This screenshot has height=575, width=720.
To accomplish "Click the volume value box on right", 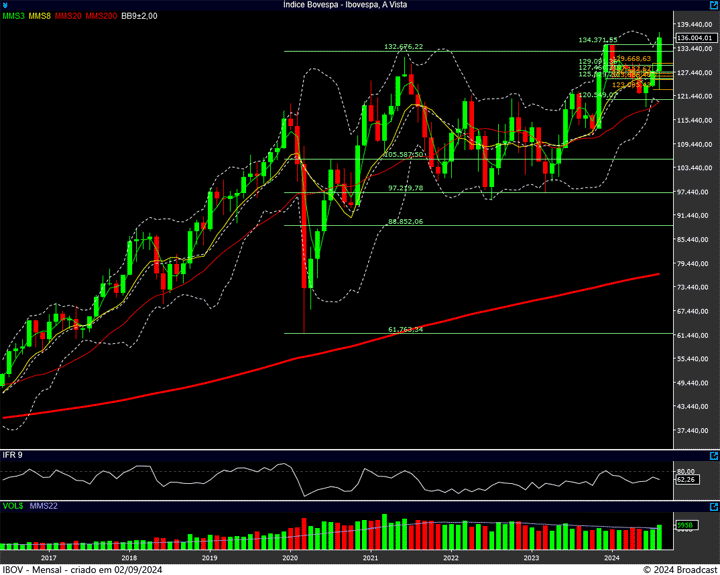I will click(686, 525).
